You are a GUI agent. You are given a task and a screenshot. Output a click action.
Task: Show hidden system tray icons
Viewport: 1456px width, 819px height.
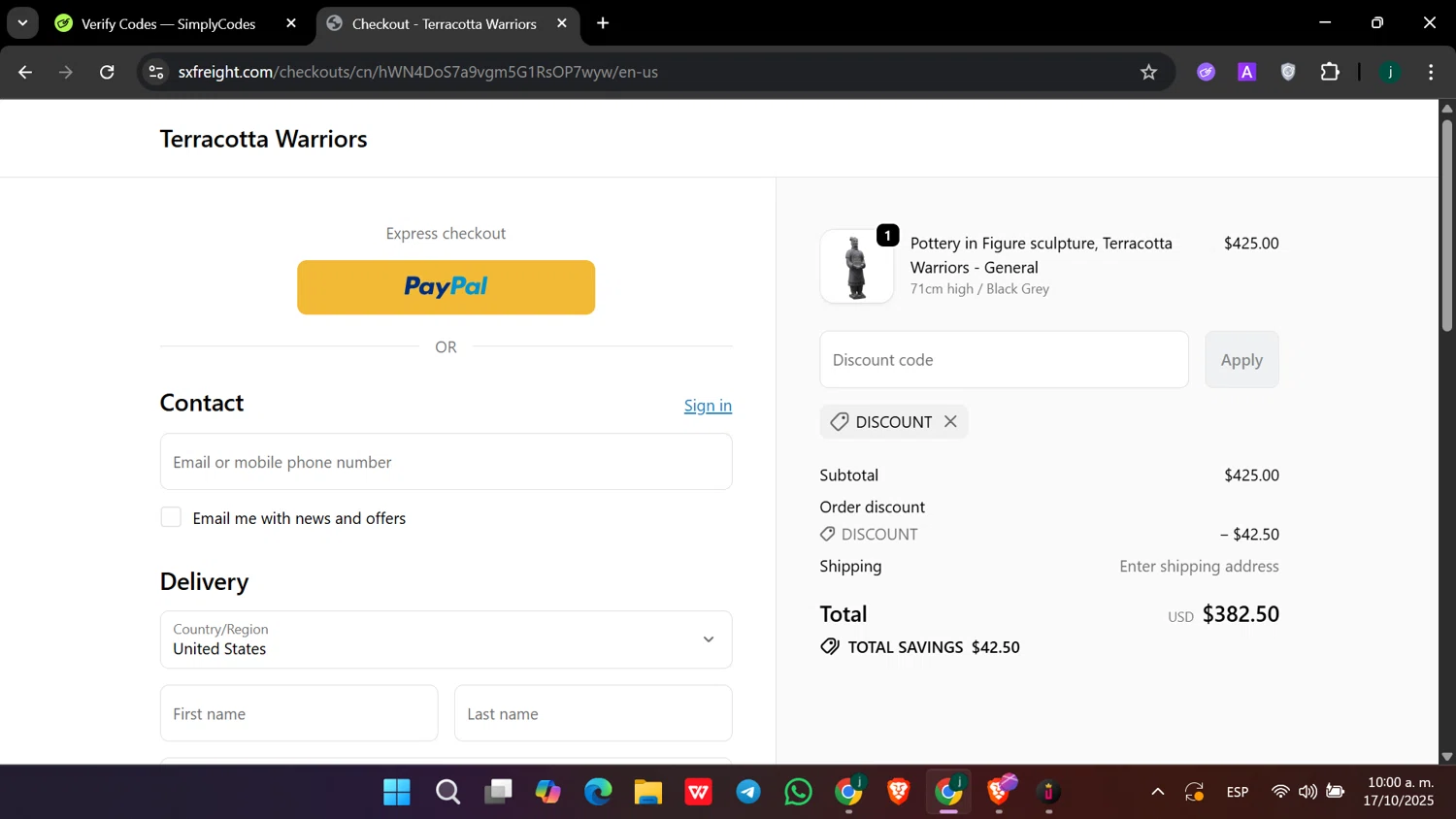[x=1157, y=792]
